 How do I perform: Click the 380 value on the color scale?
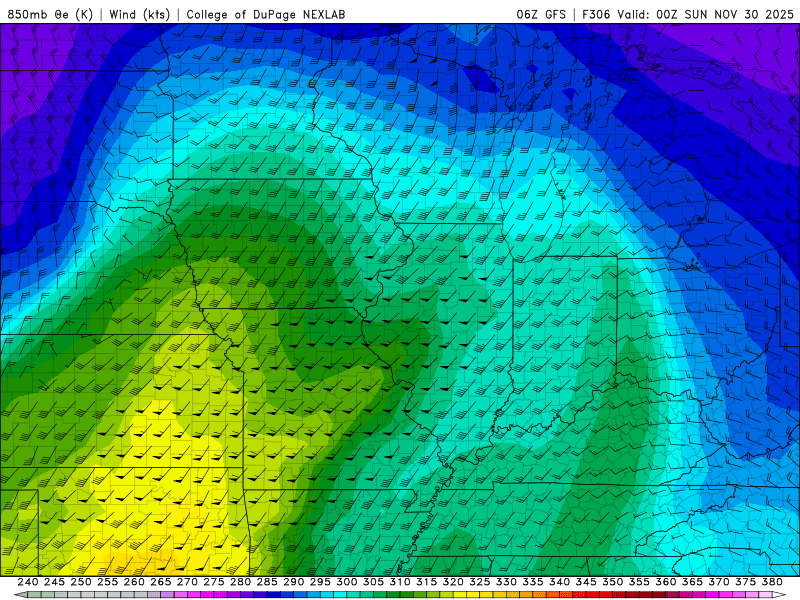pos(772,582)
